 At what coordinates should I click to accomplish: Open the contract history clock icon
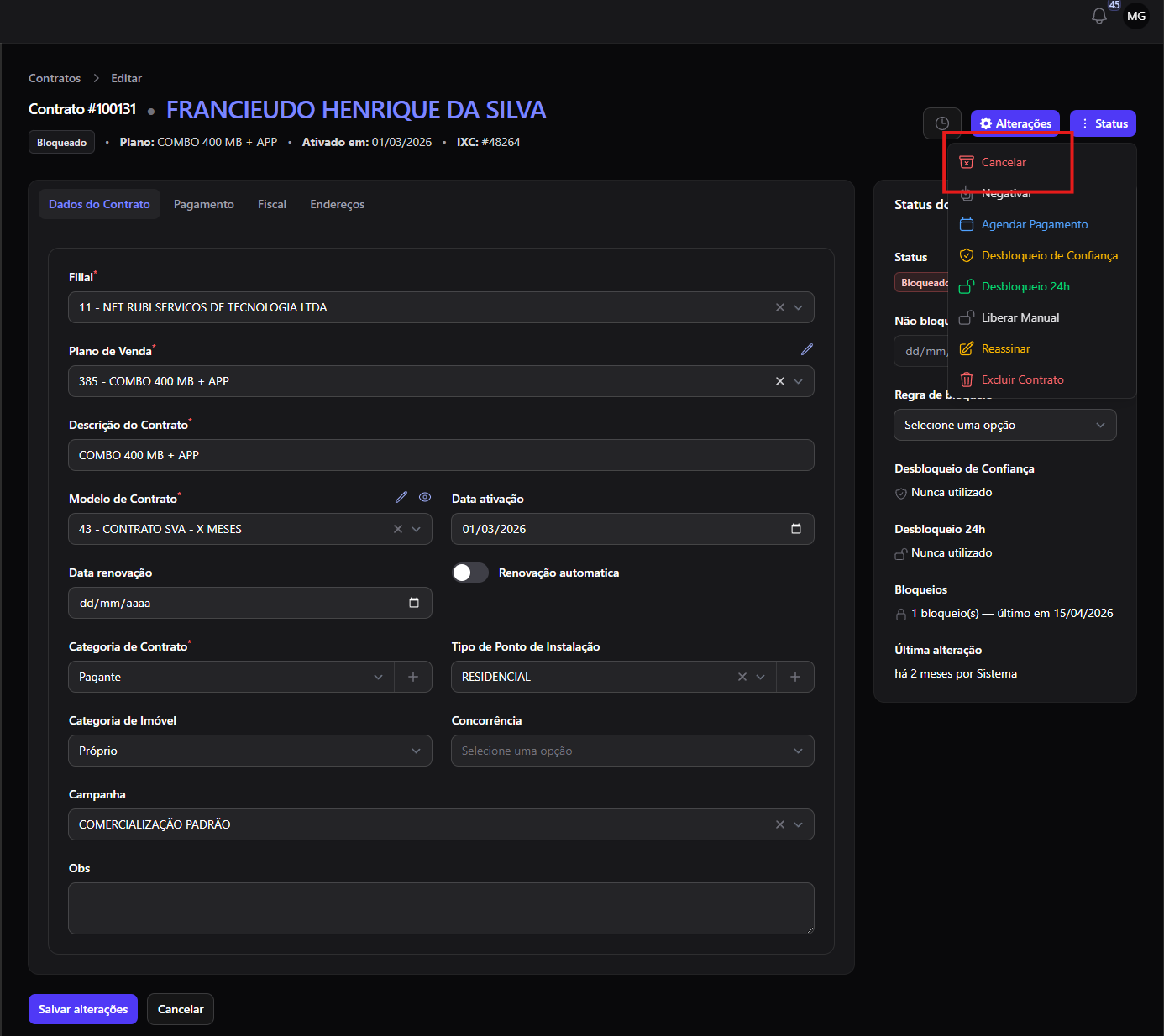(x=941, y=123)
